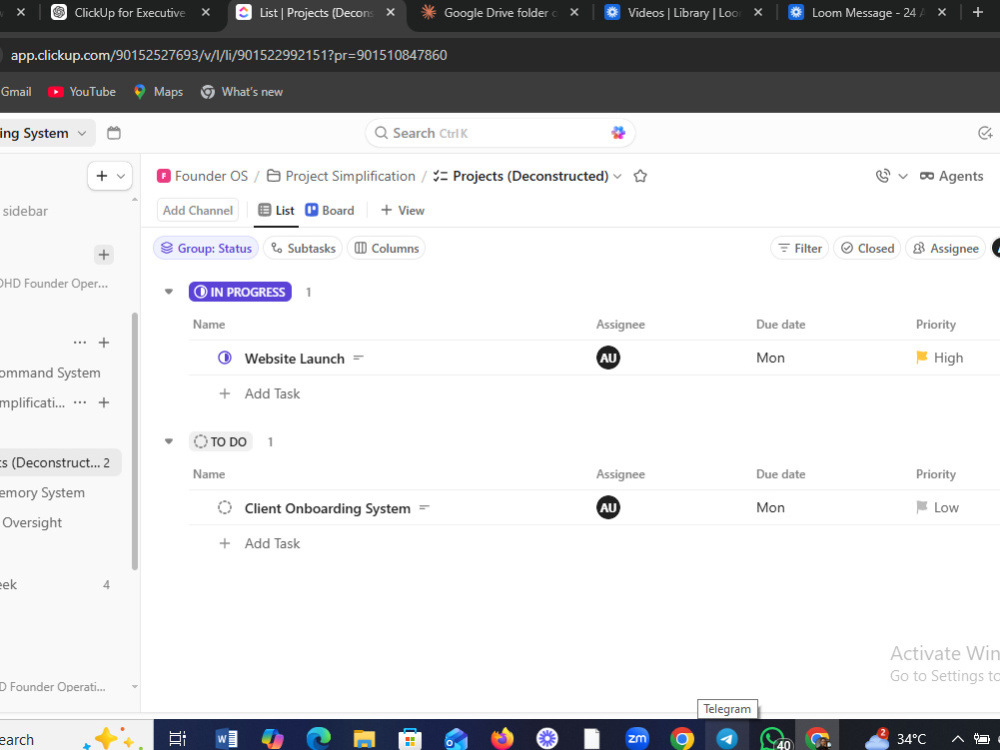The width and height of the screenshot is (1000, 750).
Task: Switch to Google Drive folder browser tab
Action: point(501,13)
